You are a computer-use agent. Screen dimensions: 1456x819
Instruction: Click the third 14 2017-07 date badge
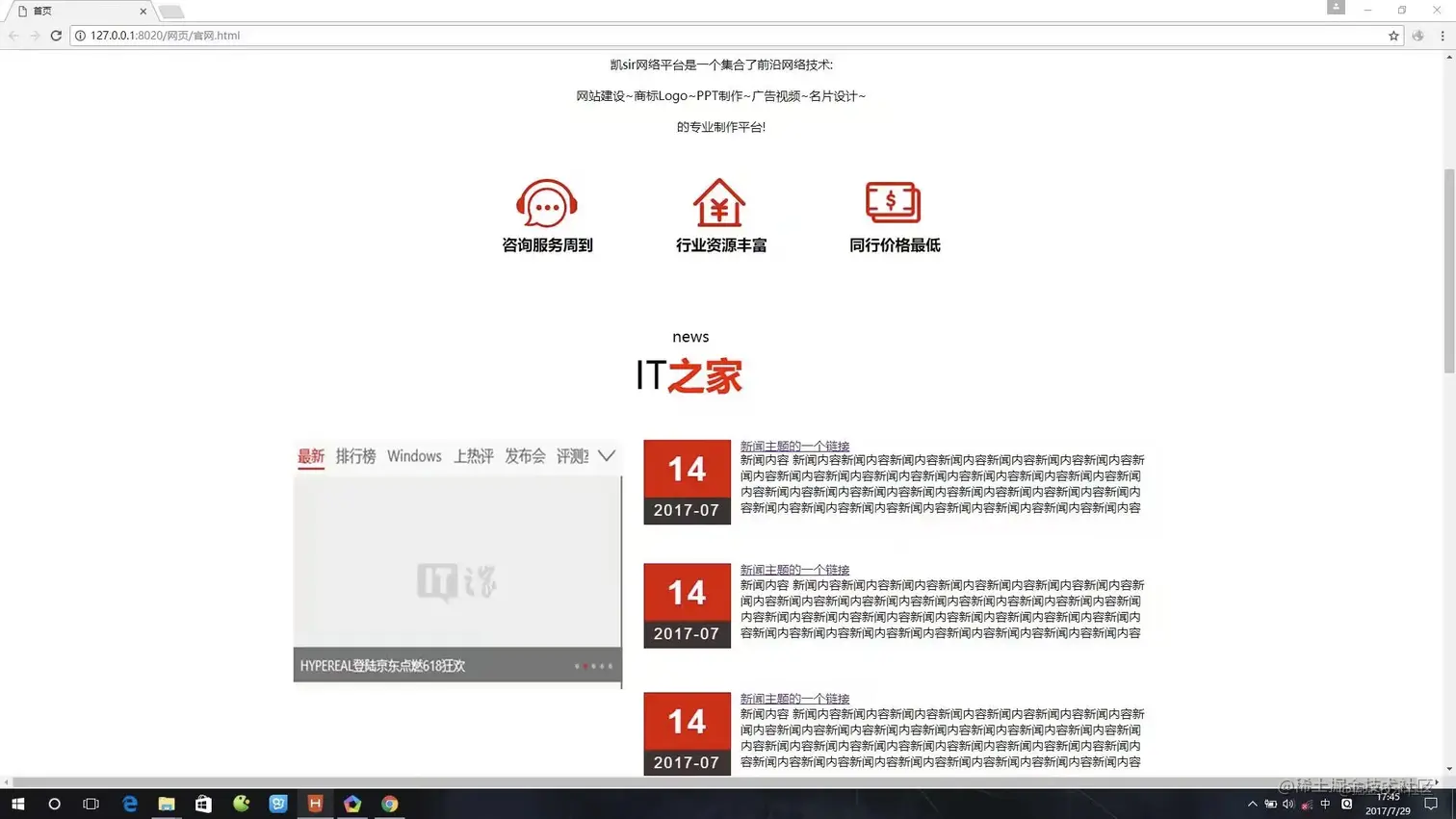point(687,733)
